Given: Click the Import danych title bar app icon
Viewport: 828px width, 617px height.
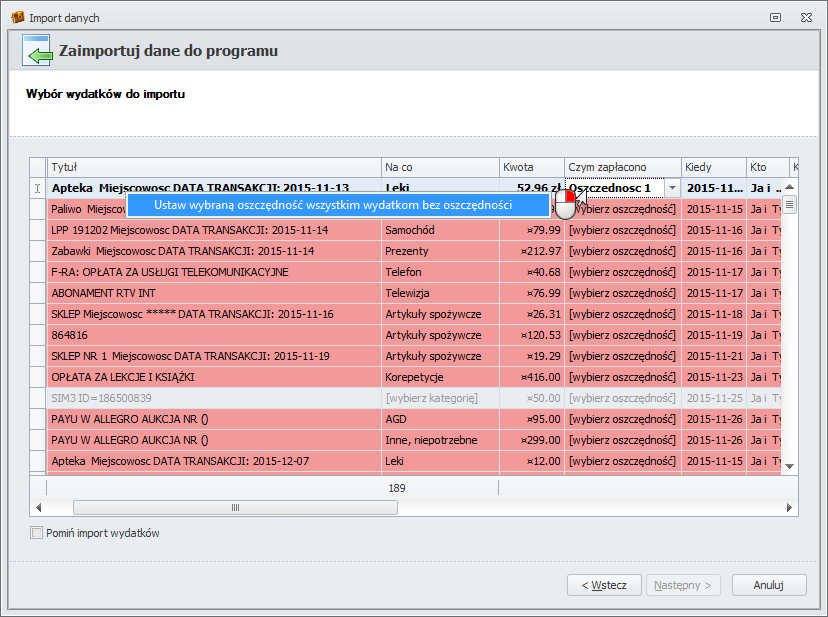Looking at the screenshot, I should click(x=17, y=17).
